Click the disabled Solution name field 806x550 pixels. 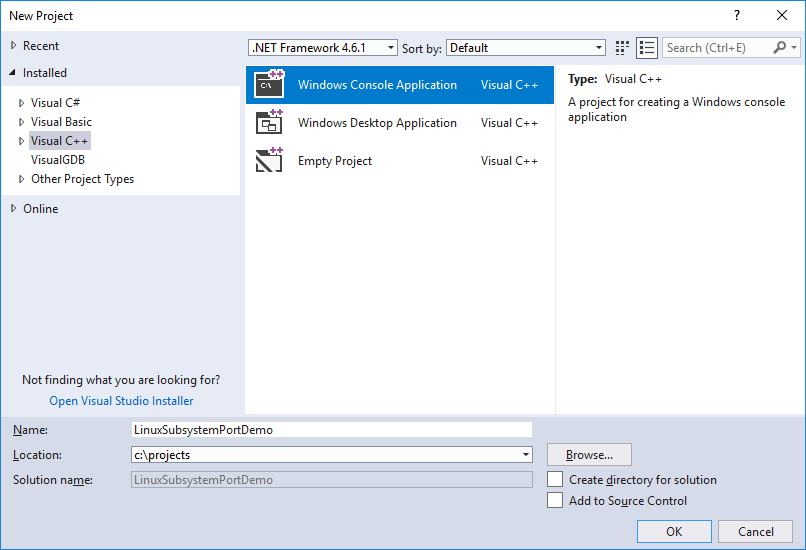pyautogui.click(x=332, y=480)
